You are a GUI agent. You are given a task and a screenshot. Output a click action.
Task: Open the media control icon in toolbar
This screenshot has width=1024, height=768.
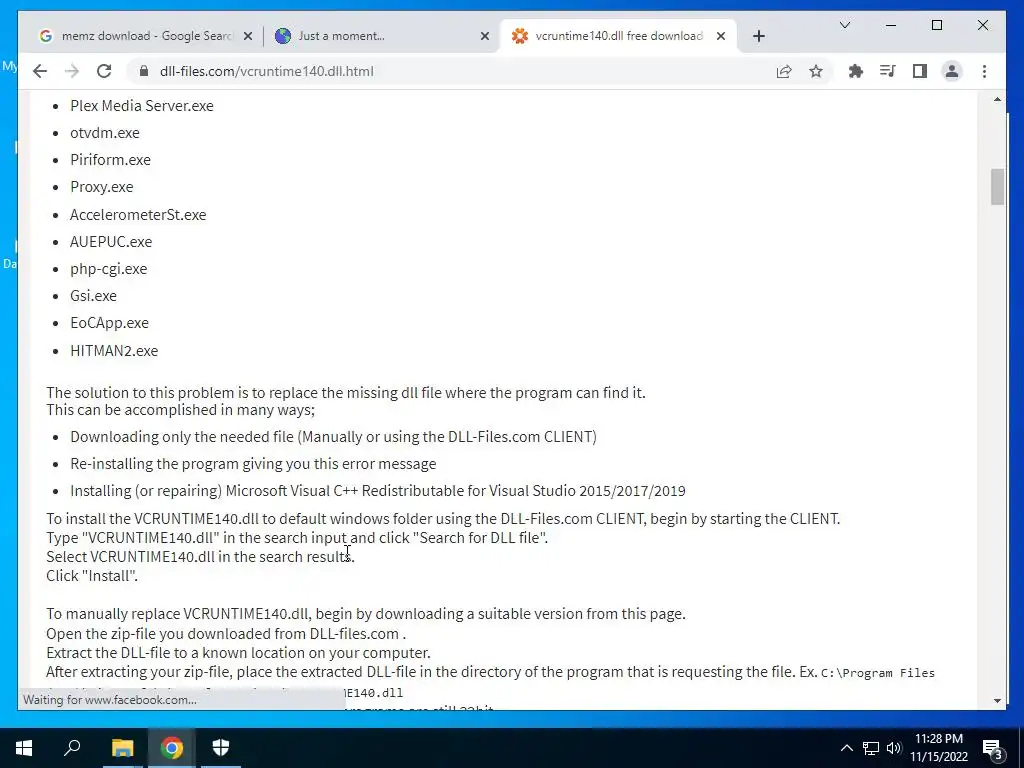pos(888,71)
